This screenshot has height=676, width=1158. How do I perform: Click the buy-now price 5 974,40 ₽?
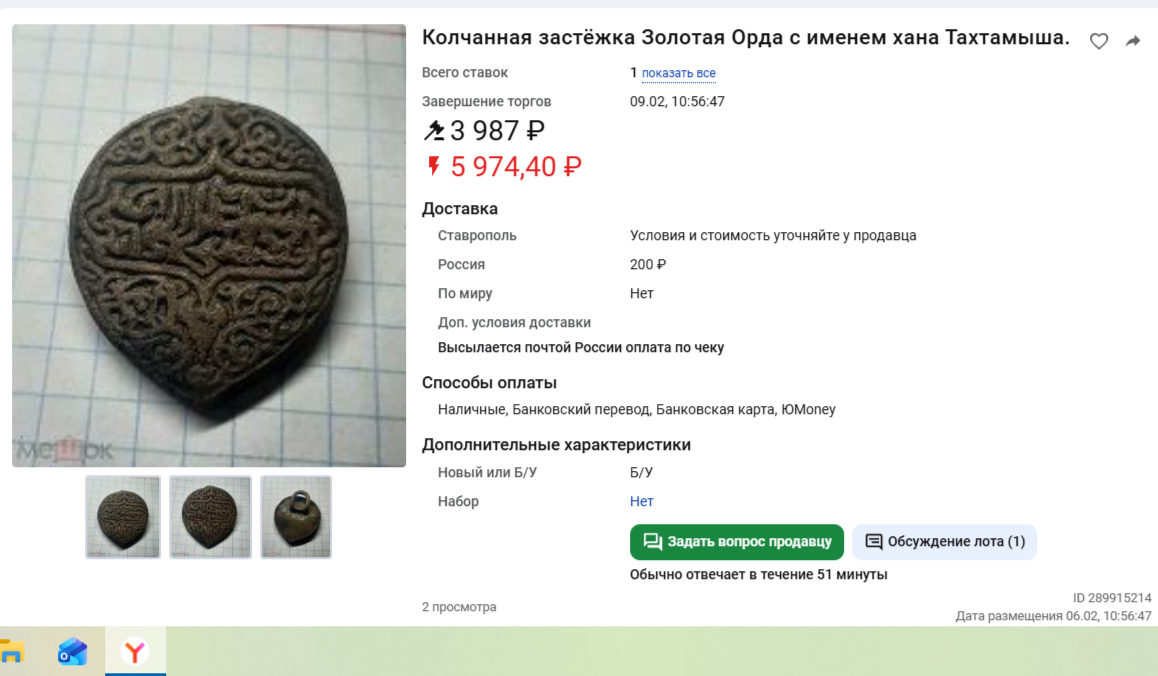tap(515, 166)
